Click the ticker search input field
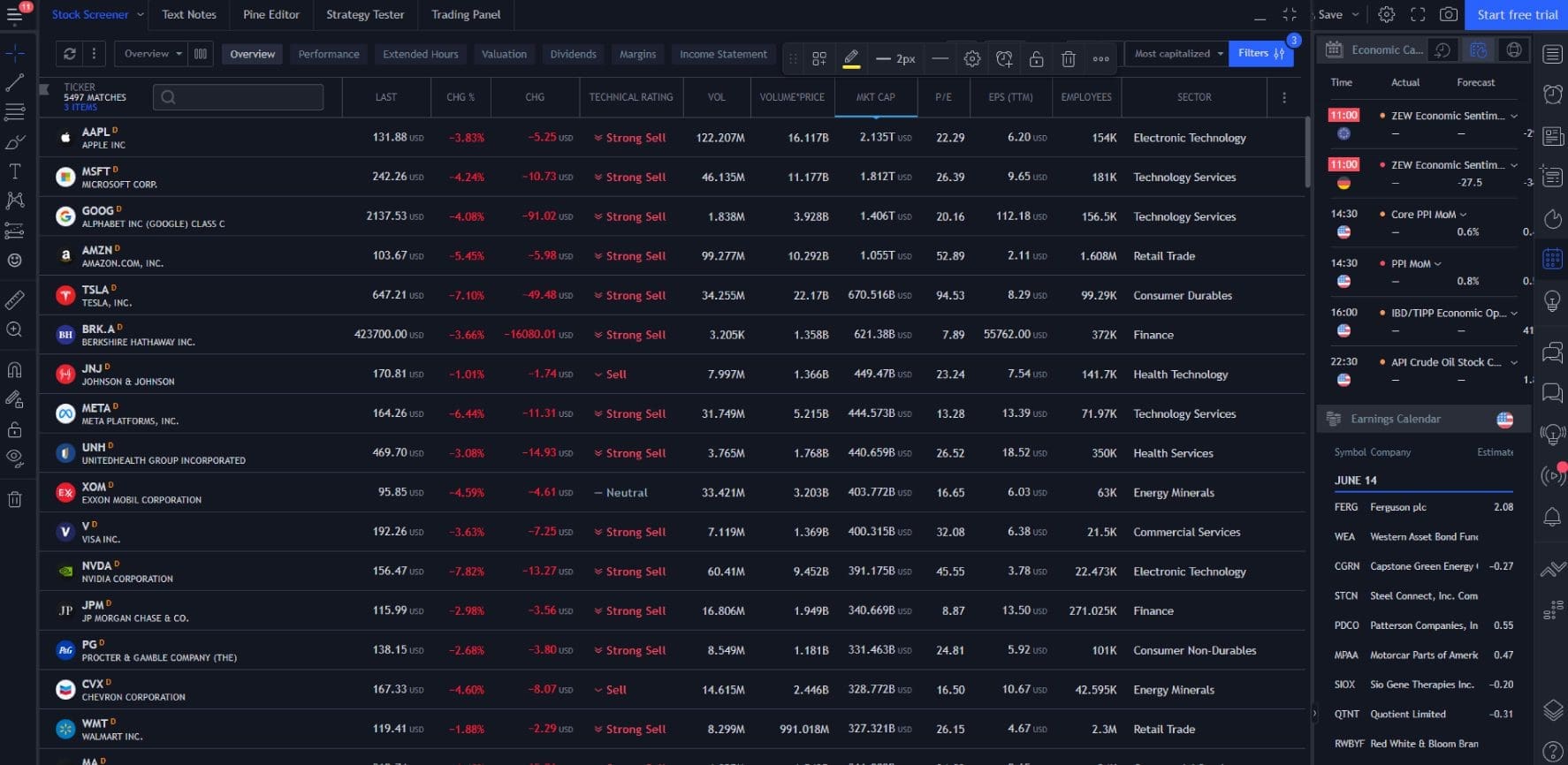 pos(238,97)
